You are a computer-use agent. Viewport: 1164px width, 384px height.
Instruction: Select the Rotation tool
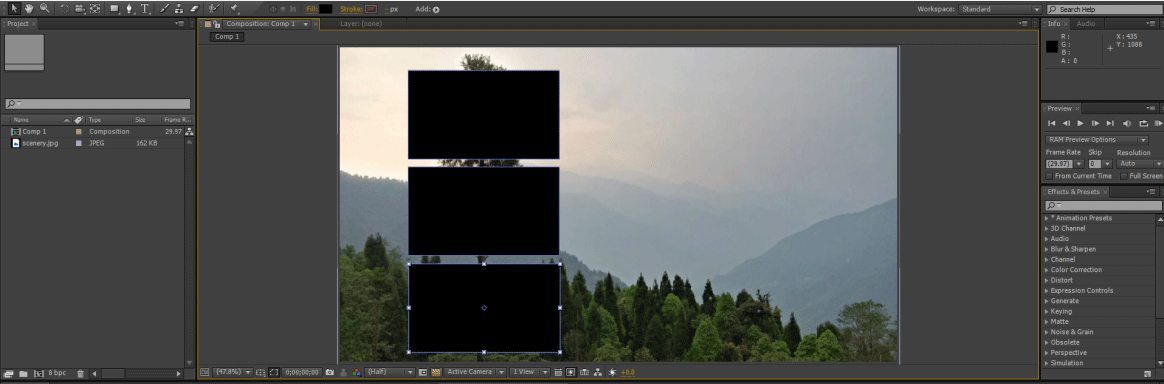65,9
